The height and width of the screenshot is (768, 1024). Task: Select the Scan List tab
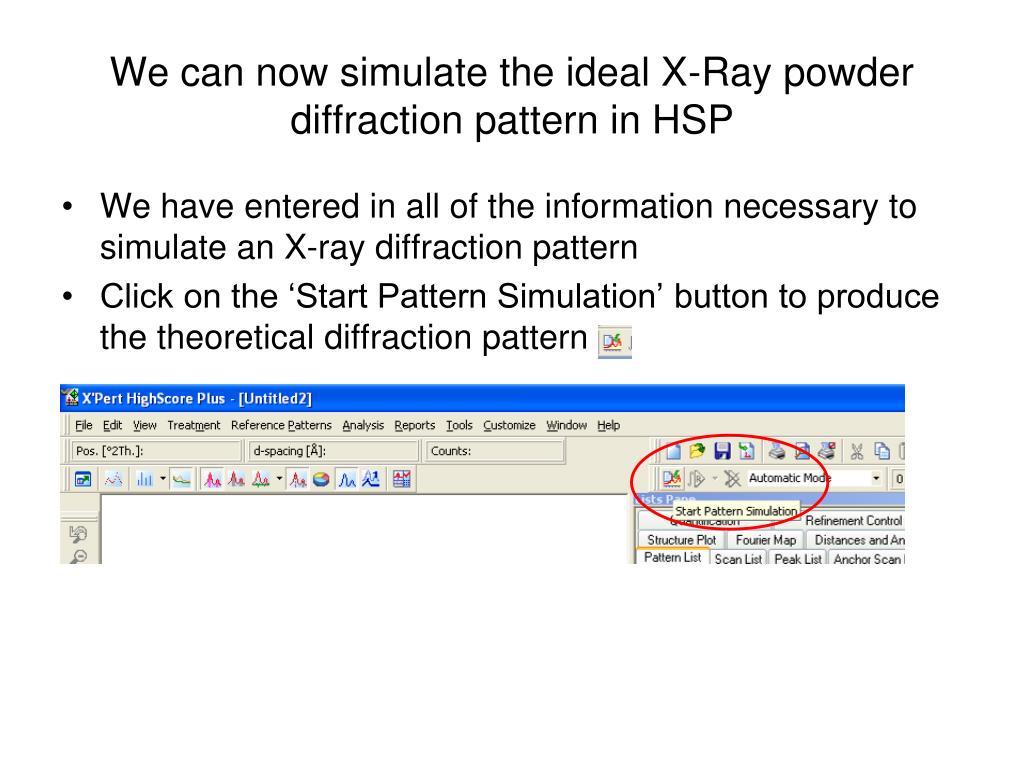pos(738,559)
